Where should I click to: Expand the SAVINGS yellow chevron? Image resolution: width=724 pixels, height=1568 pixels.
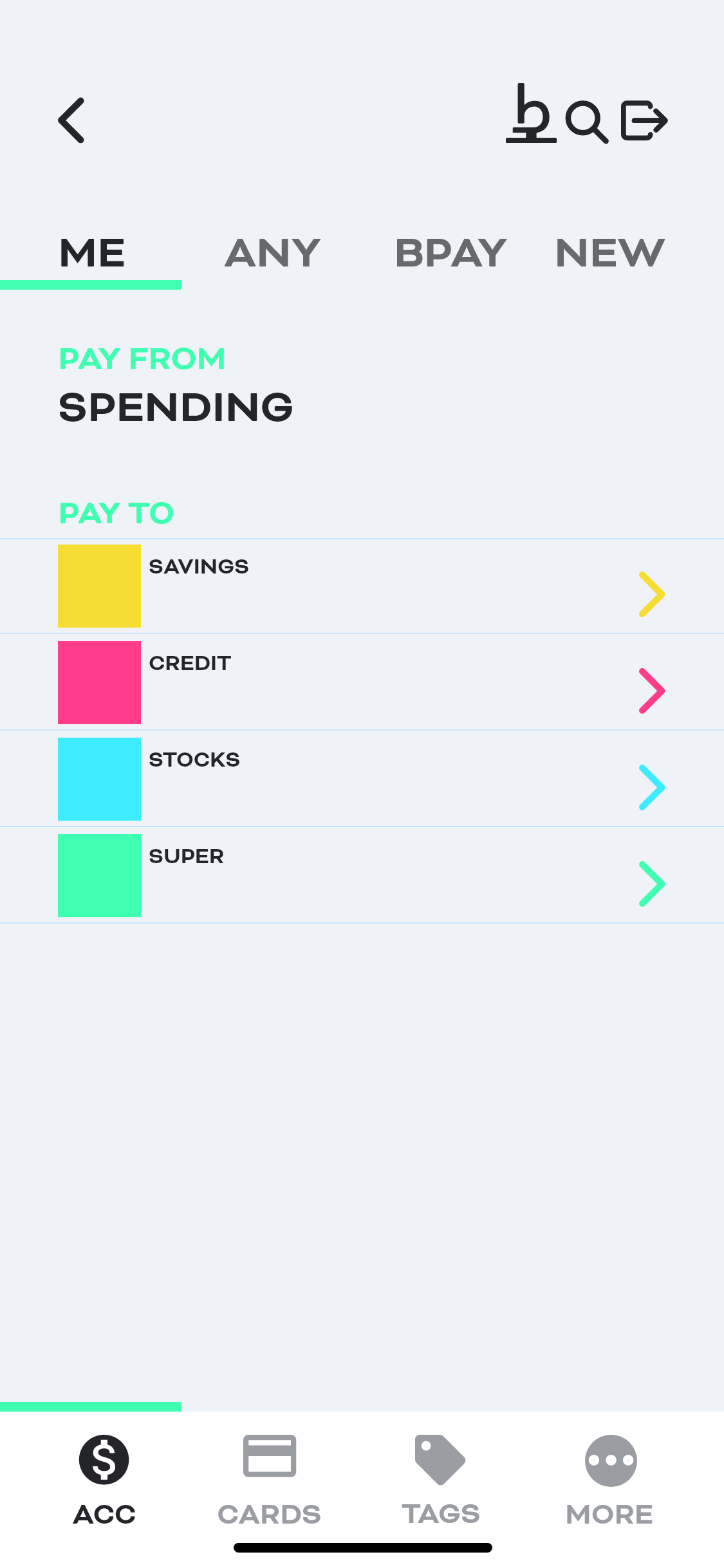tap(652, 594)
